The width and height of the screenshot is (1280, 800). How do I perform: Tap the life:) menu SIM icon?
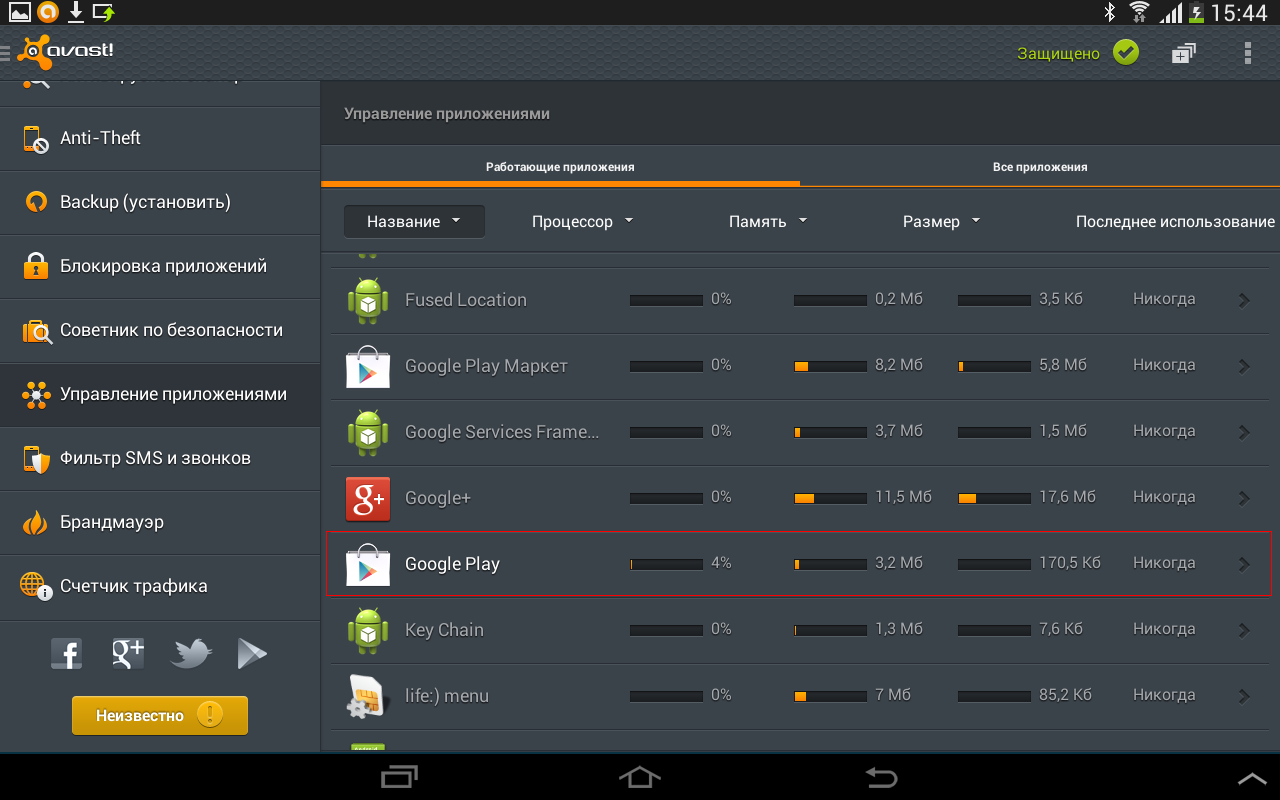tap(367, 696)
